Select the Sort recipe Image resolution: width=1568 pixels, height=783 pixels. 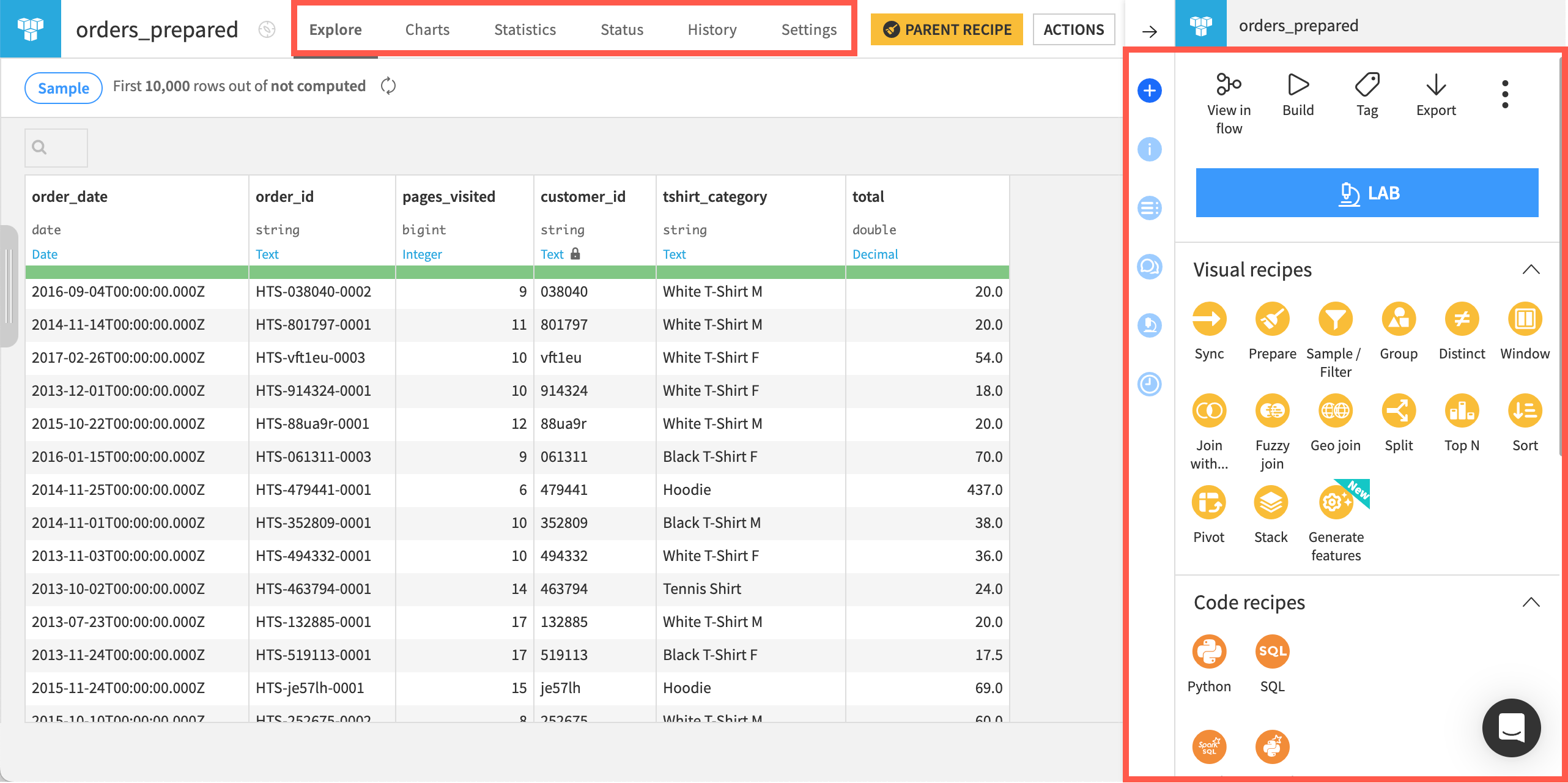coord(1525,410)
